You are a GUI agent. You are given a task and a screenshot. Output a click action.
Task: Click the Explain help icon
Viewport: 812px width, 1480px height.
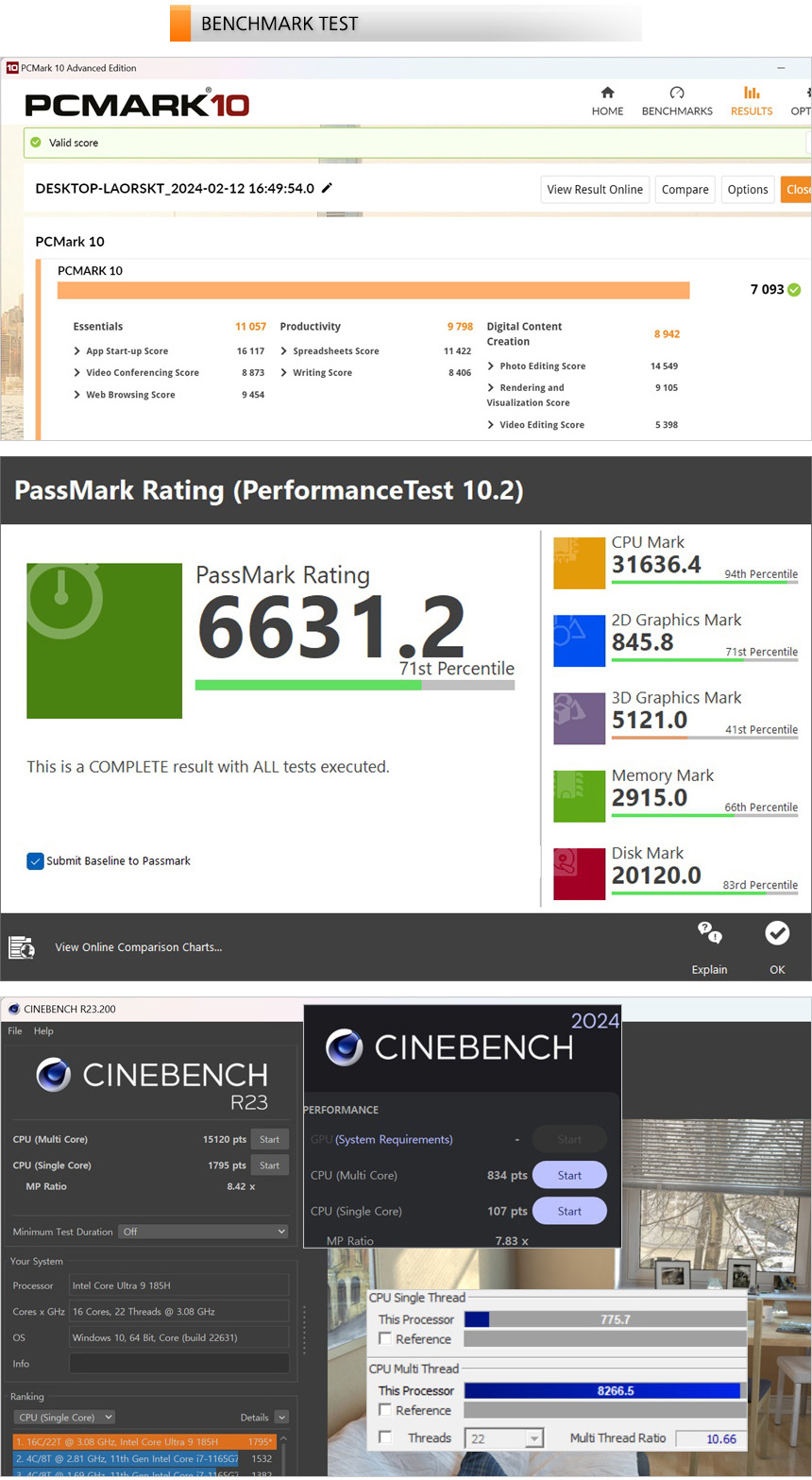coord(709,933)
